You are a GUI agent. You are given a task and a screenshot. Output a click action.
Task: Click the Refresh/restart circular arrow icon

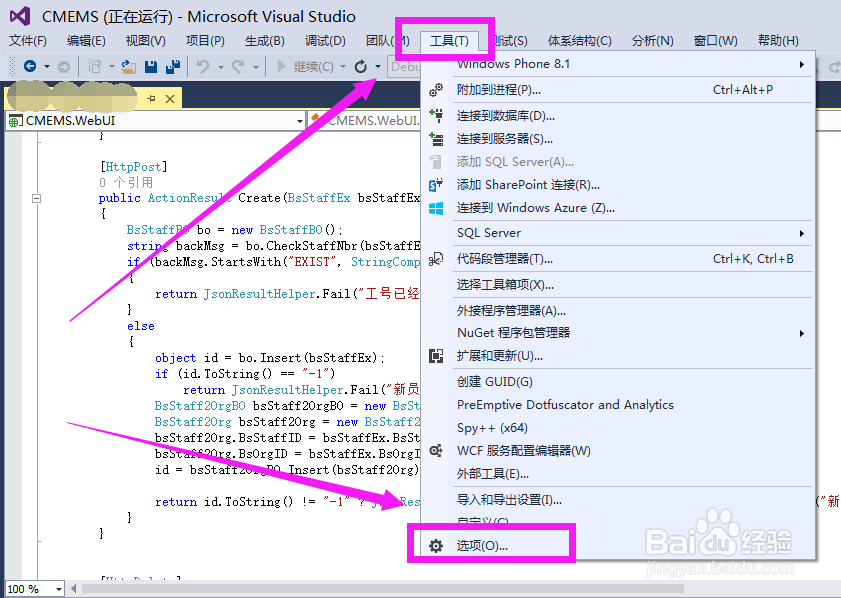(361, 67)
